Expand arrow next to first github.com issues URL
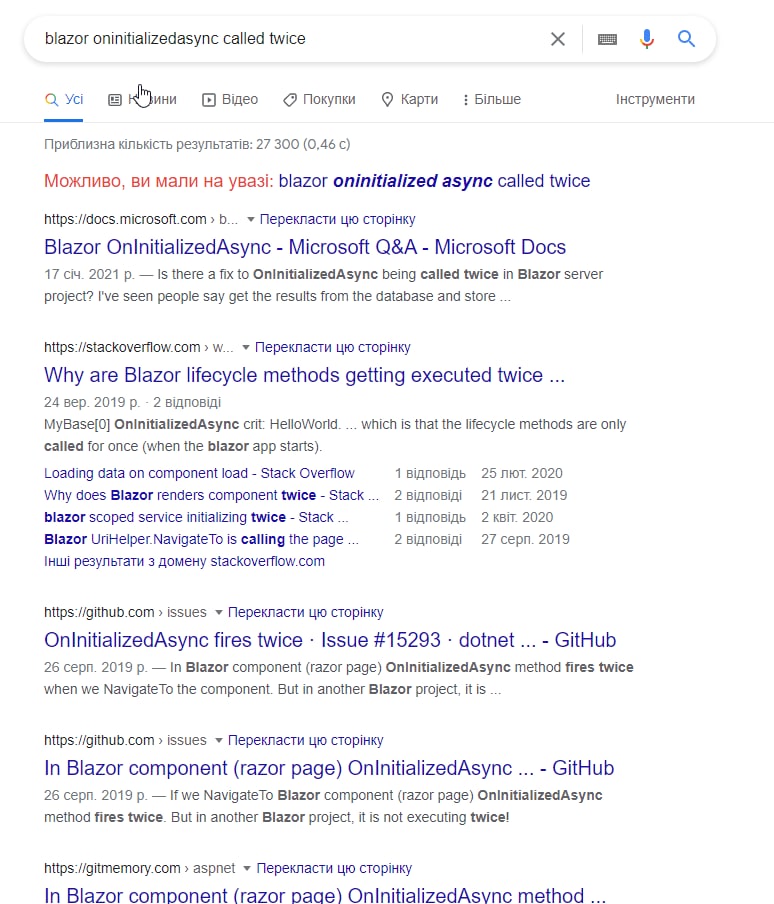Viewport: 774px width, 904px height. coord(218,612)
